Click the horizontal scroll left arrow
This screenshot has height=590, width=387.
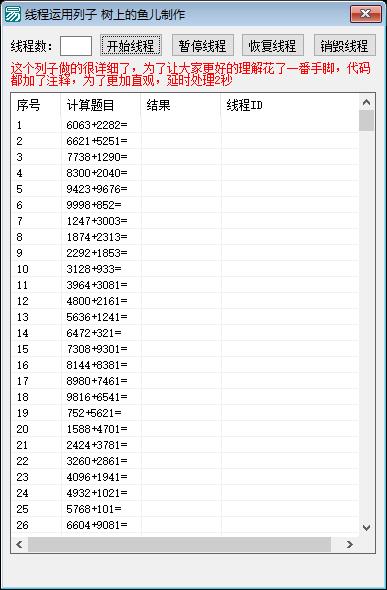pyautogui.click(x=20, y=544)
